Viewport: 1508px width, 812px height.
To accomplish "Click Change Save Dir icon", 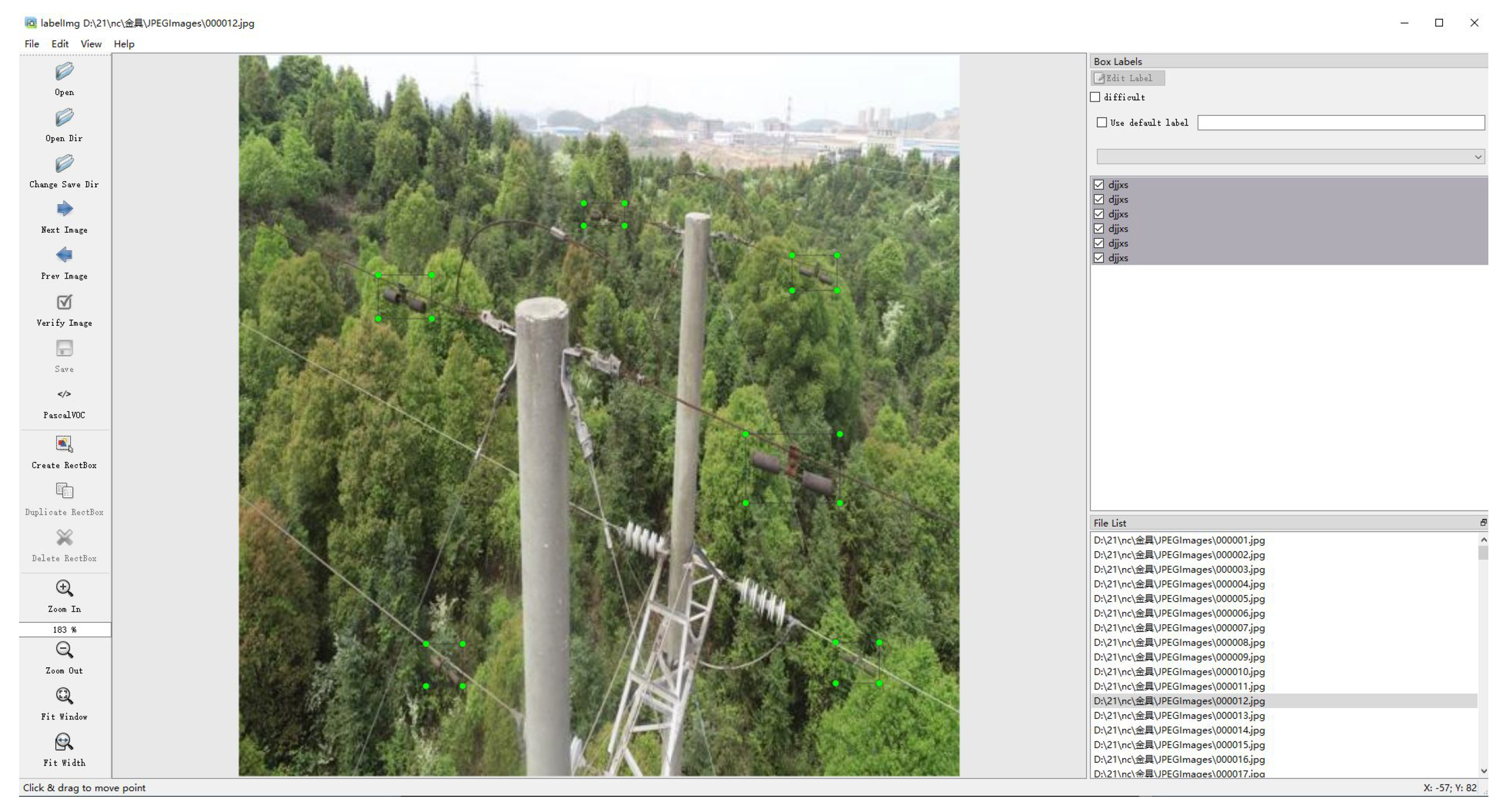I will [x=64, y=163].
